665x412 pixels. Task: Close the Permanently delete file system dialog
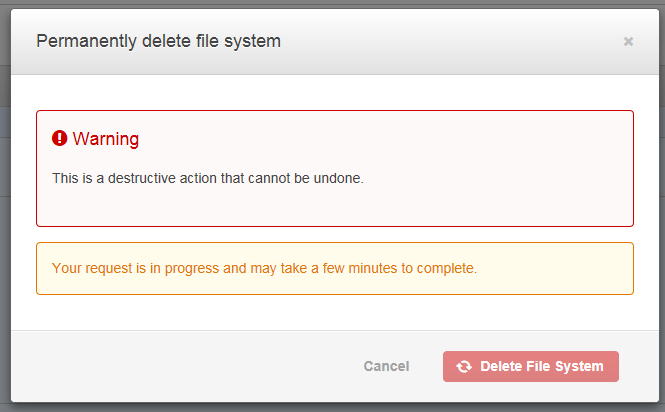click(628, 42)
